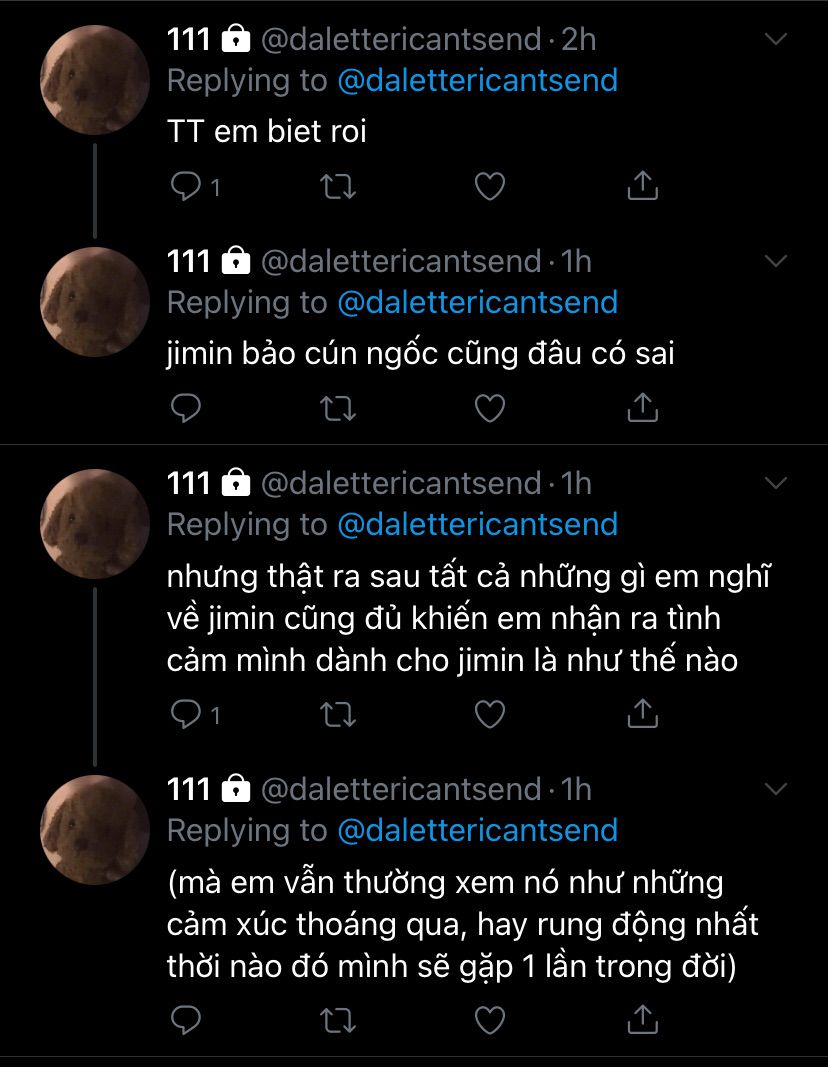The width and height of the screenshot is (828, 1067).
Task: Share the "TT em biet roi" tweet
Action: [641, 186]
